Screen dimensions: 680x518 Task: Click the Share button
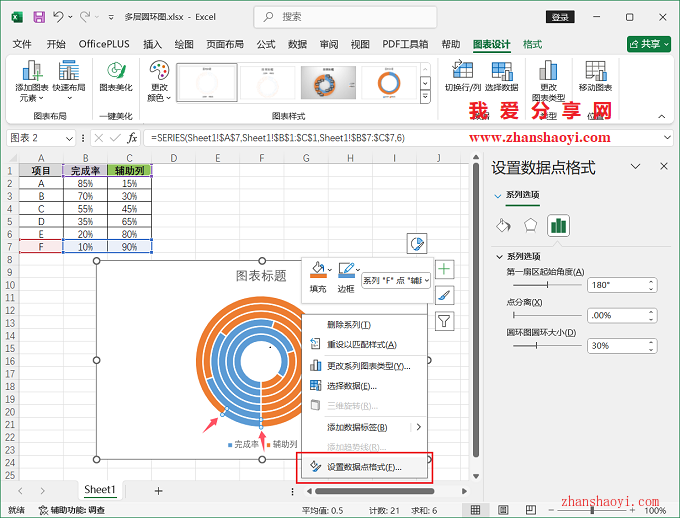pyautogui.click(x=649, y=44)
